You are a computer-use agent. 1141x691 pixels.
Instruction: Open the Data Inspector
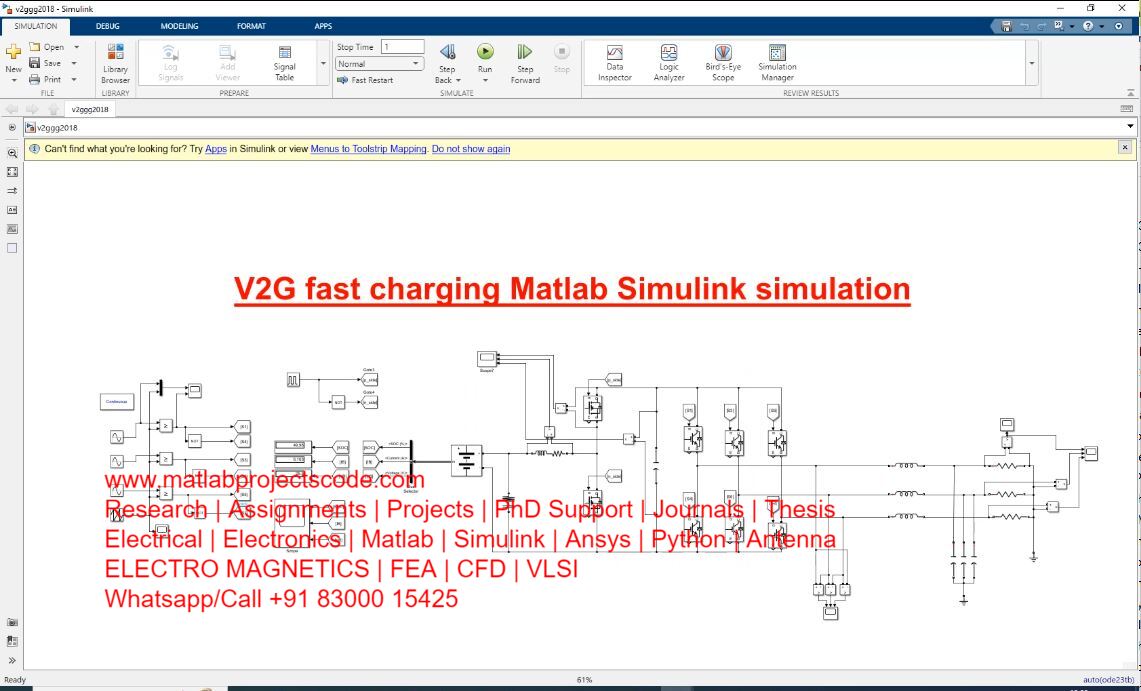(x=615, y=63)
